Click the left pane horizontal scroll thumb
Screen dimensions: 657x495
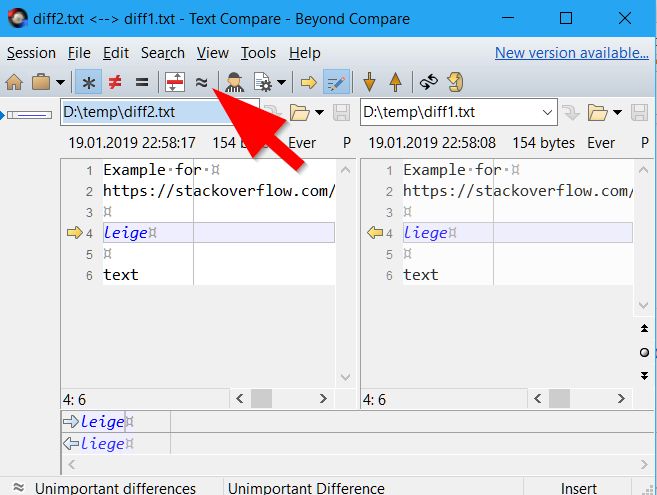[x=261, y=399]
